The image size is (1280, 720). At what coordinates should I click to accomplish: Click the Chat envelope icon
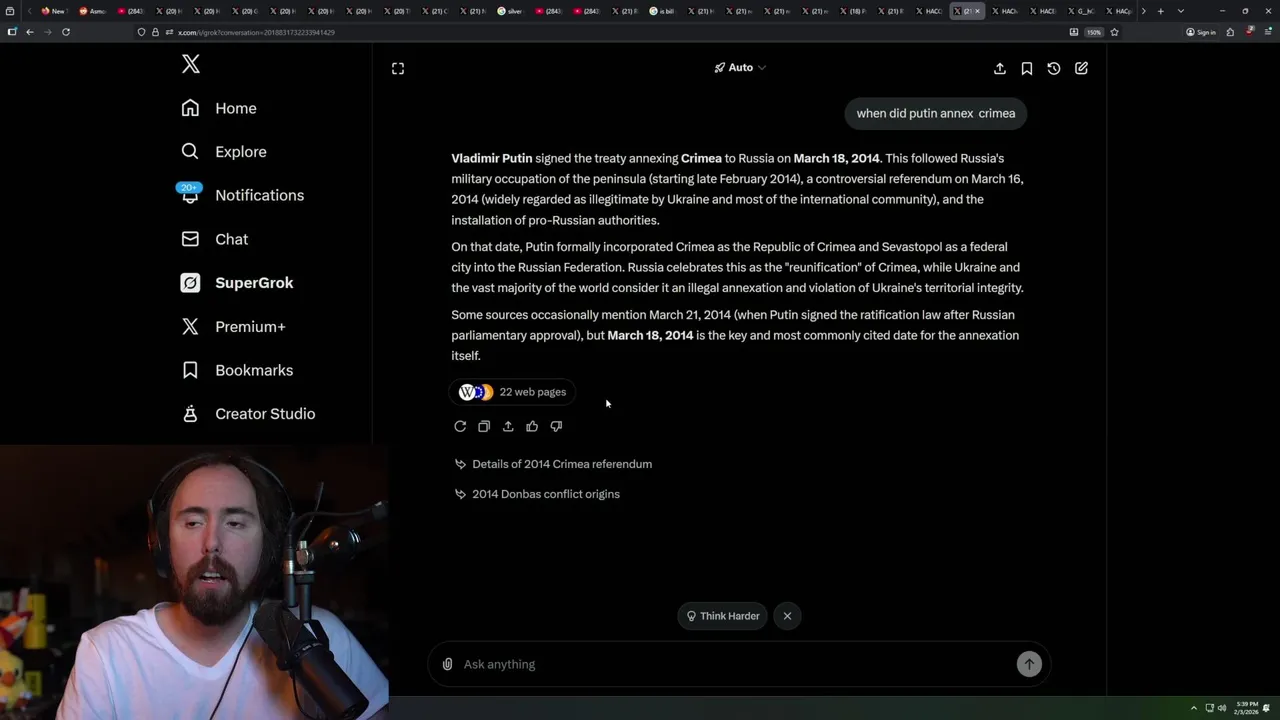190,239
